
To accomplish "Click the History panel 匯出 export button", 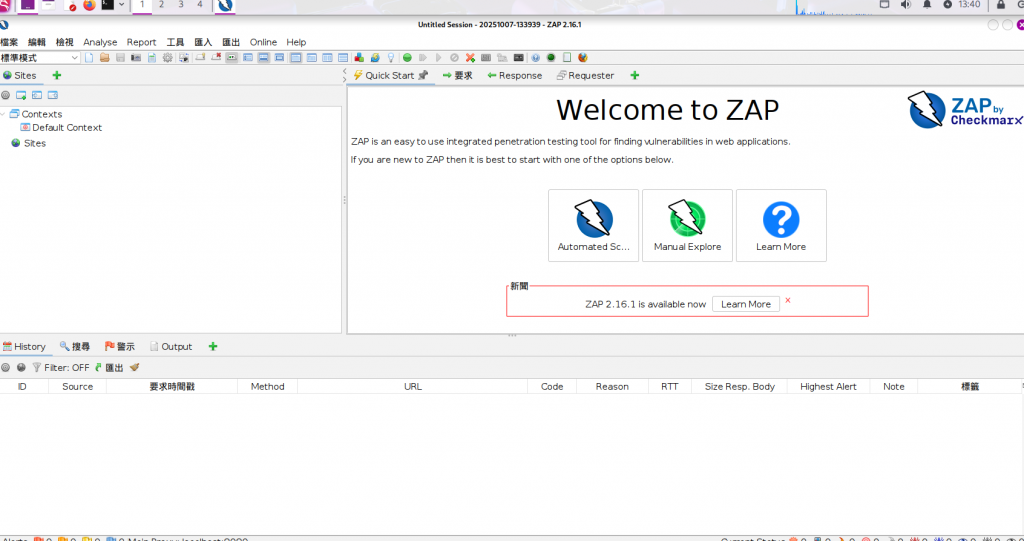I will coord(108,367).
